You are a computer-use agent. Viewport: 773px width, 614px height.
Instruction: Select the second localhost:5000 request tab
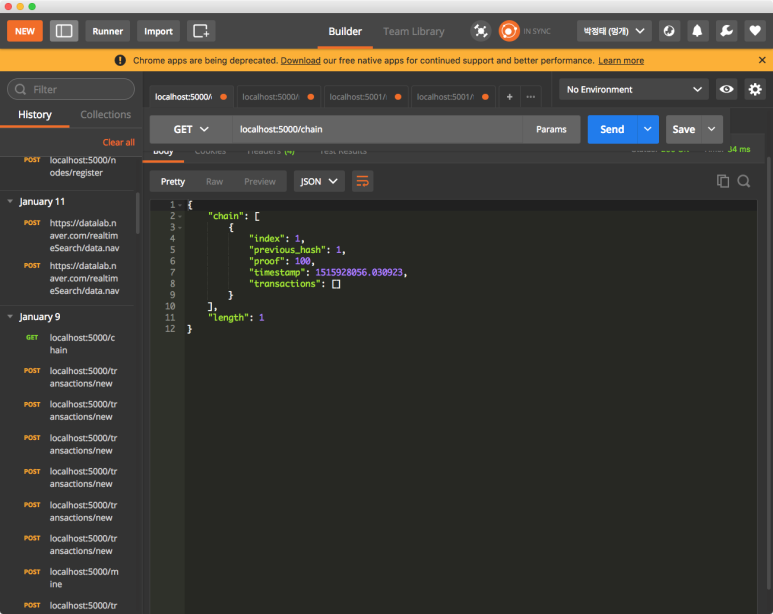[279, 97]
